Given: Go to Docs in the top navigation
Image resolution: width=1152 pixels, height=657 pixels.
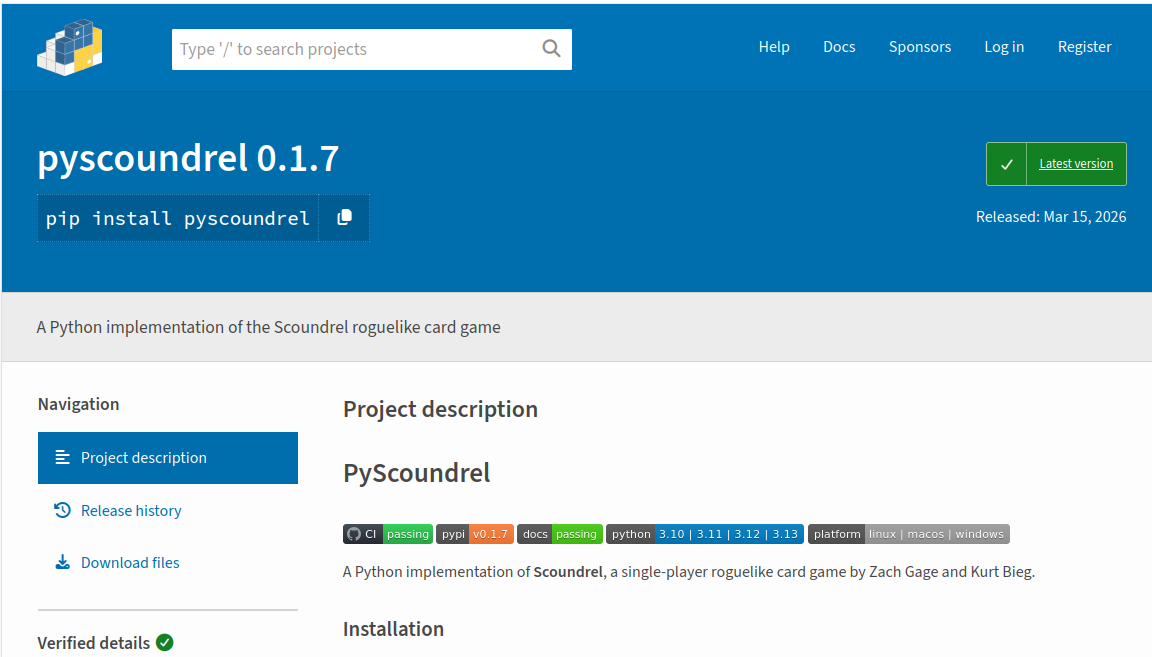Looking at the screenshot, I should 839,47.
